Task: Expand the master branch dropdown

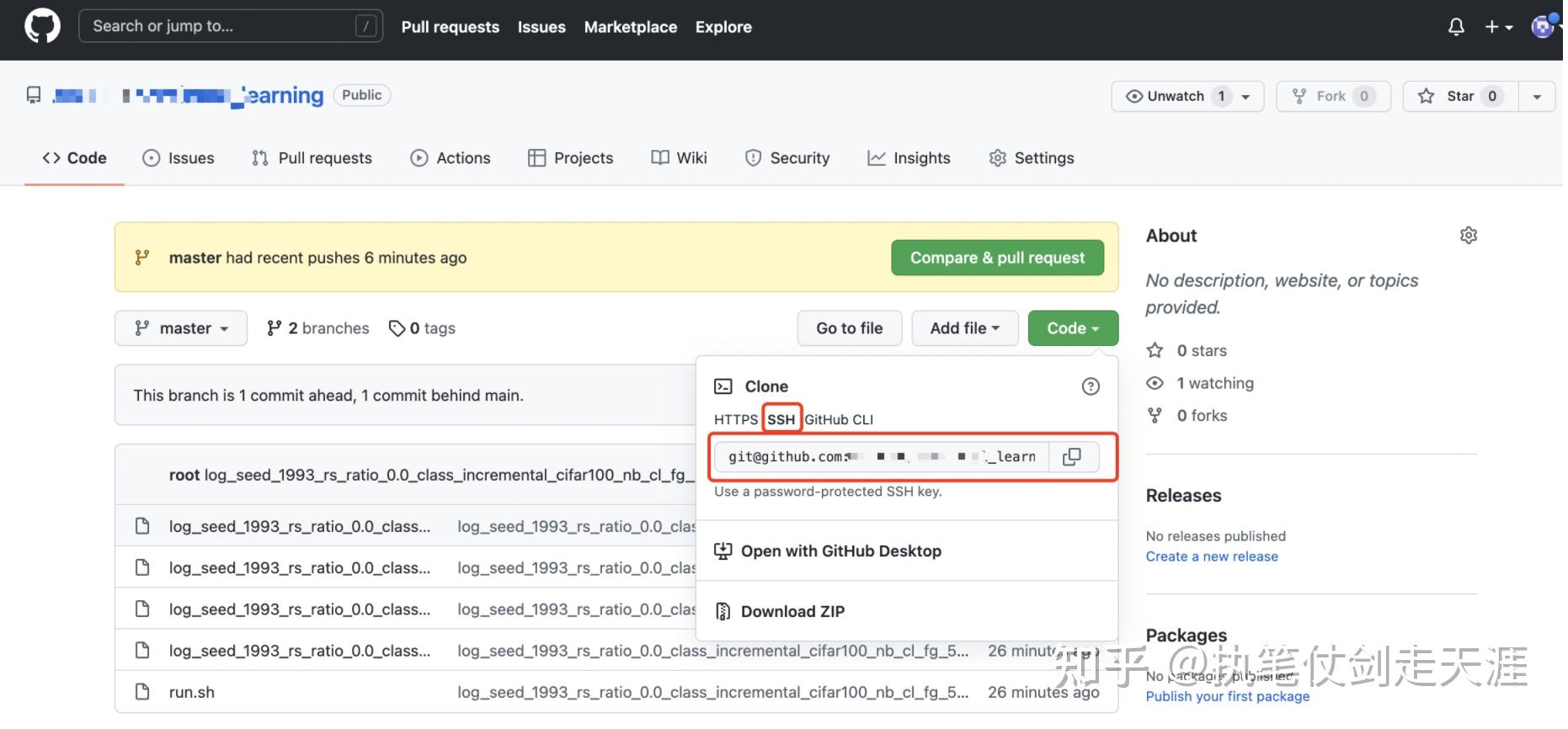Action: [181, 328]
